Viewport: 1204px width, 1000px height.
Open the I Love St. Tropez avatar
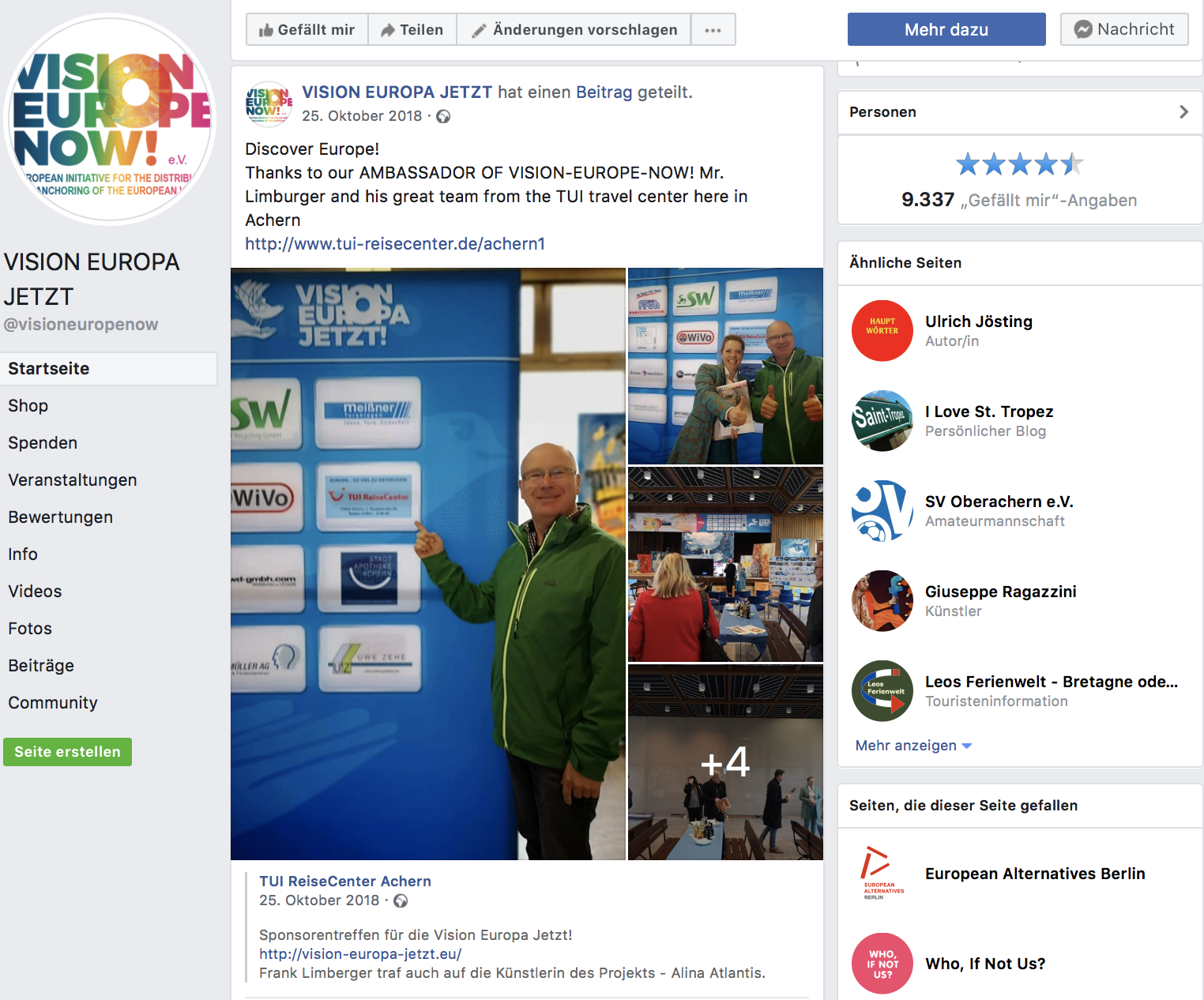(x=882, y=421)
